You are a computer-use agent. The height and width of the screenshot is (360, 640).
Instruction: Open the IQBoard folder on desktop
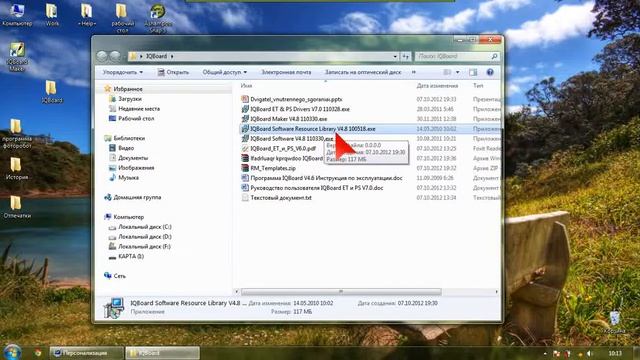point(52,91)
